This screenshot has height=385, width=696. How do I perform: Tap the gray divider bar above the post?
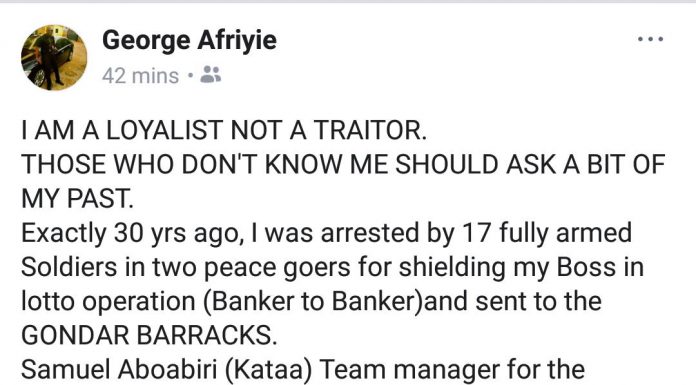point(348,2)
